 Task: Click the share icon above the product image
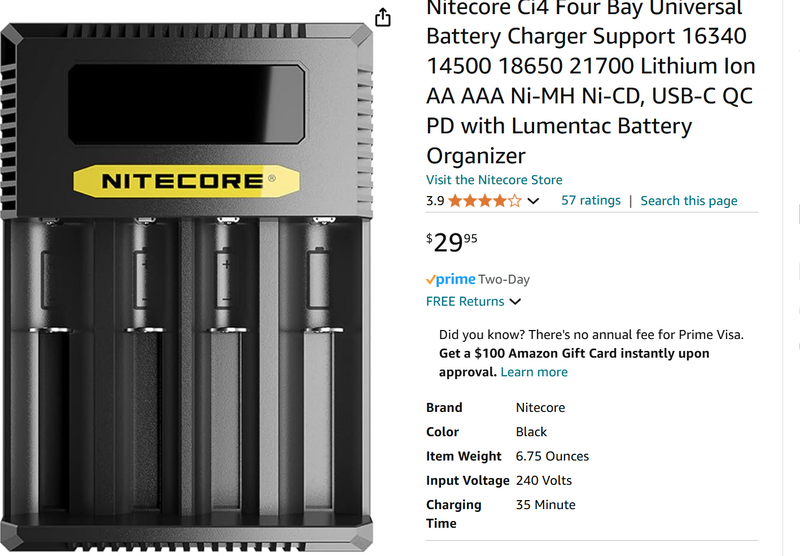click(382, 18)
